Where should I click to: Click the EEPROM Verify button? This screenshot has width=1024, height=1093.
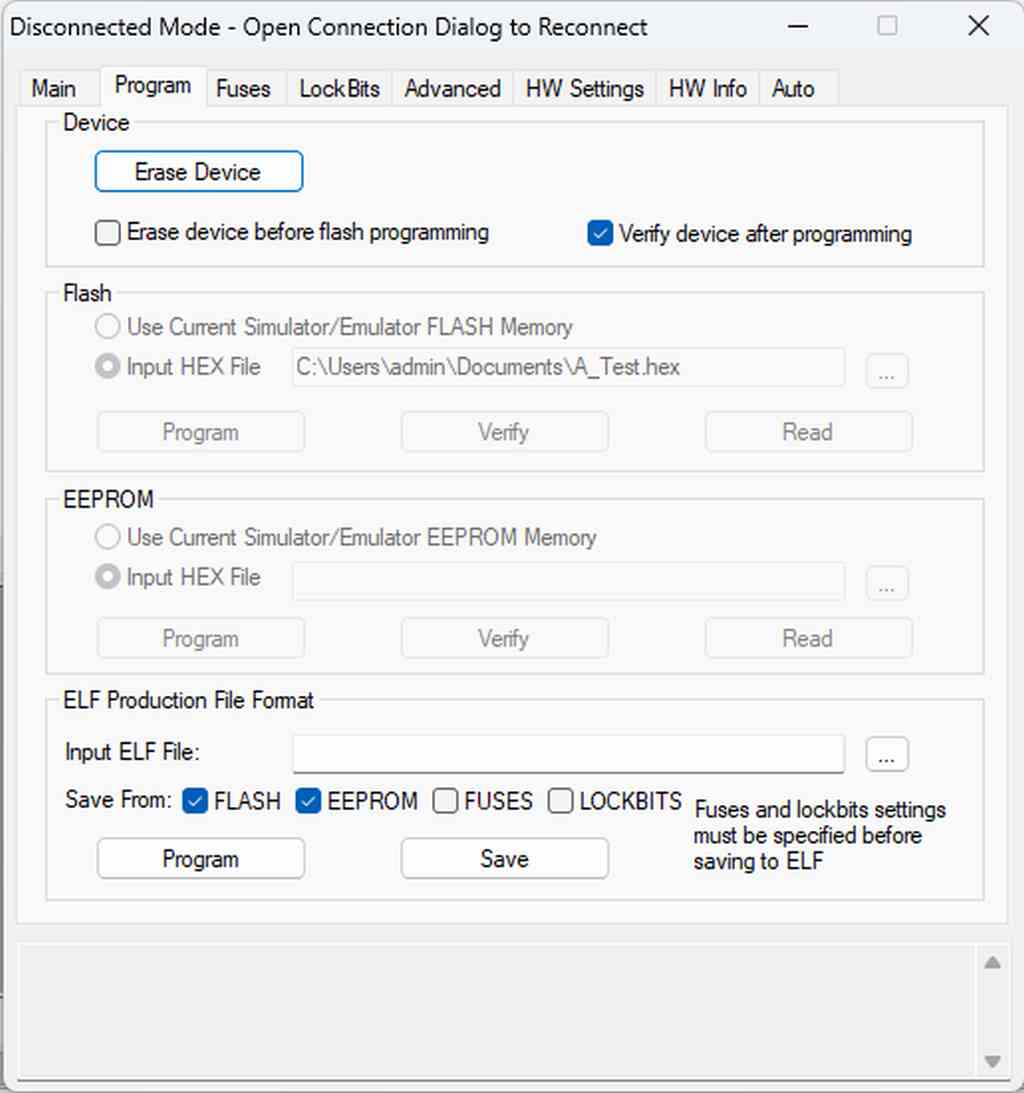click(x=504, y=639)
